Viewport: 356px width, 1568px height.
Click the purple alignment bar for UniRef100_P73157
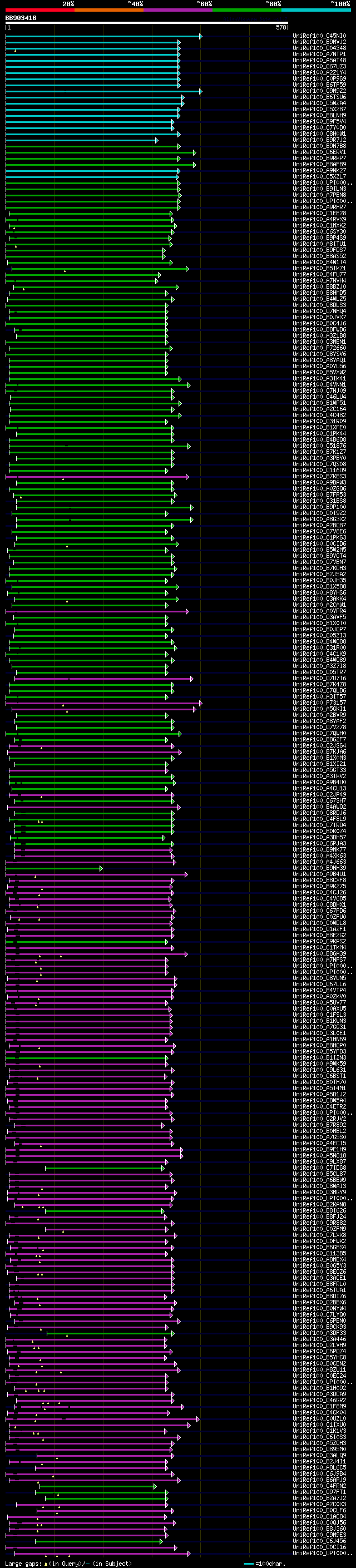(103, 704)
